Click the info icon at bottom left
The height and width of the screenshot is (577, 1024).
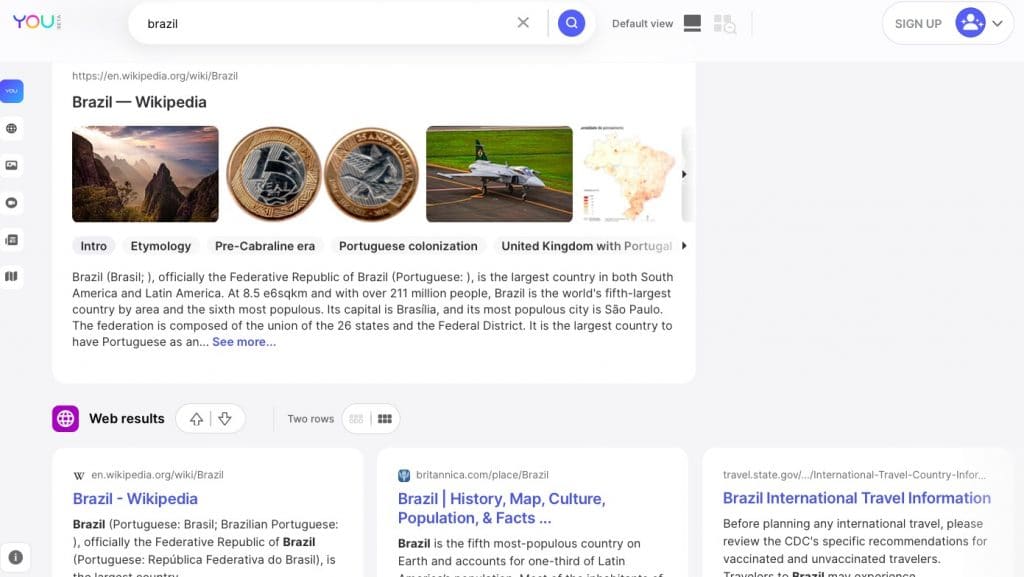point(16,557)
